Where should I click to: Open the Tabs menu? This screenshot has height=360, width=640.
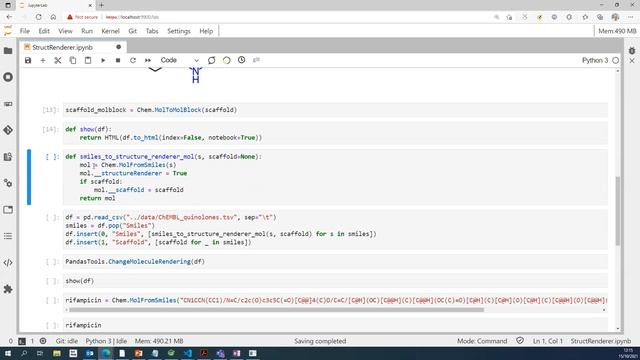tap(152, 31)
